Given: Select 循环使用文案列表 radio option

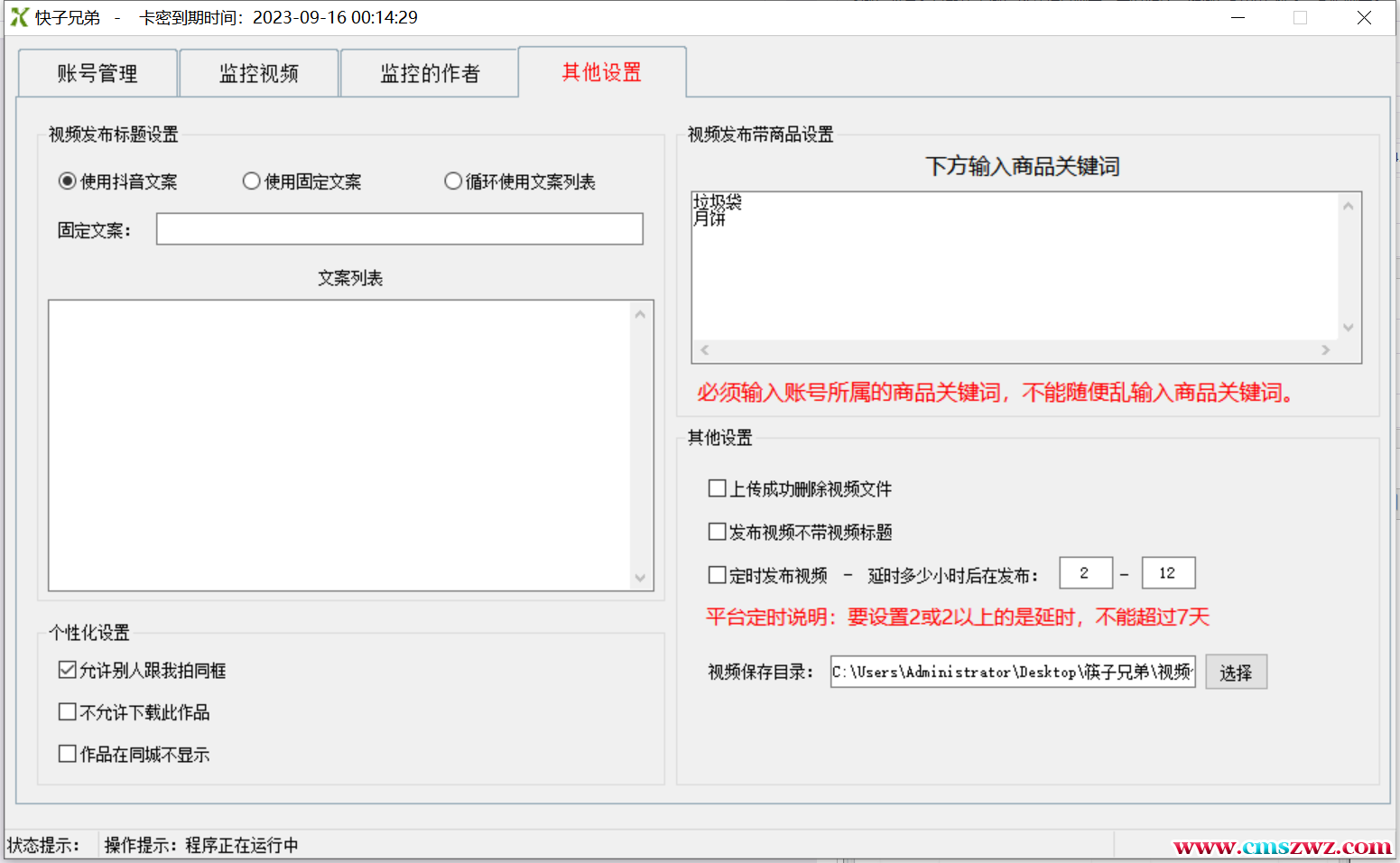Looking at the screenshot, I should tap(453, 181).
